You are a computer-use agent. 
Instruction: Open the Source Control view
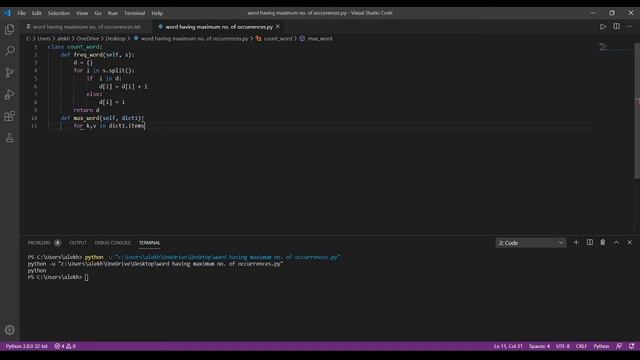pyautogui.click(x=9, y=73)
